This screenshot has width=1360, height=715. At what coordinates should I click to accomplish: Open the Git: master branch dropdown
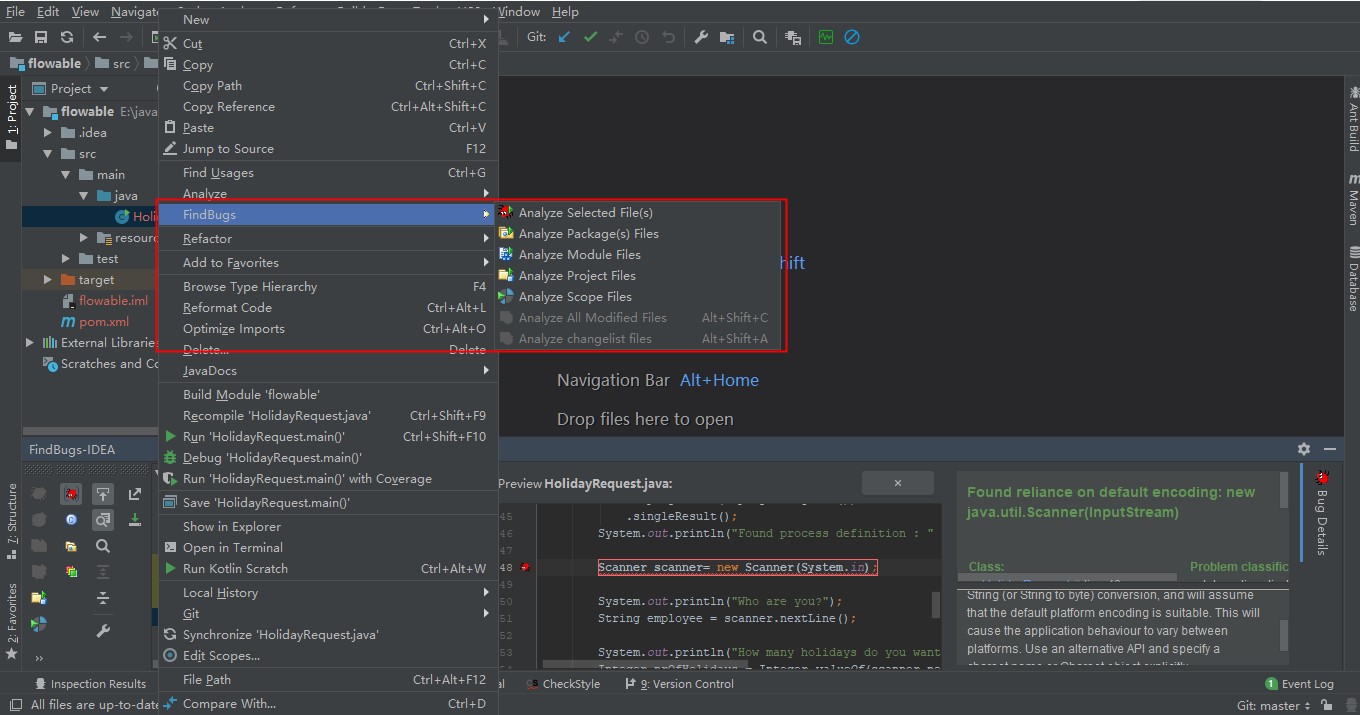click(x=1273, y=705)
